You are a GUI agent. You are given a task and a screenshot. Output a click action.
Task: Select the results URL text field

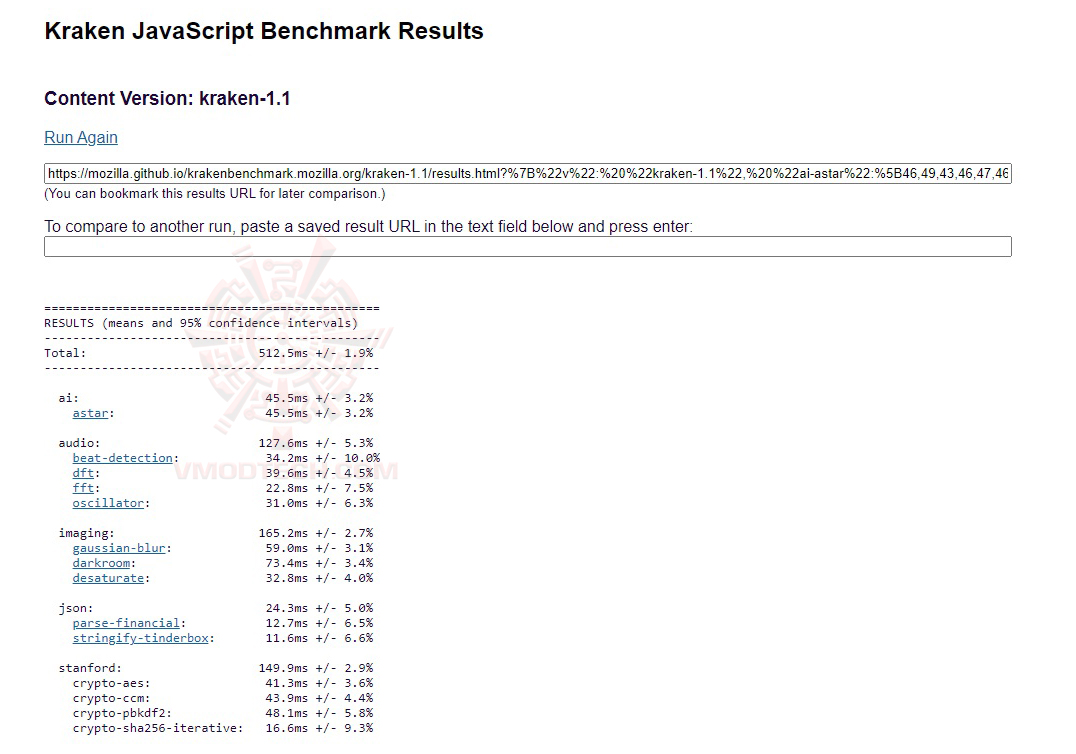(x=528, y=174)
